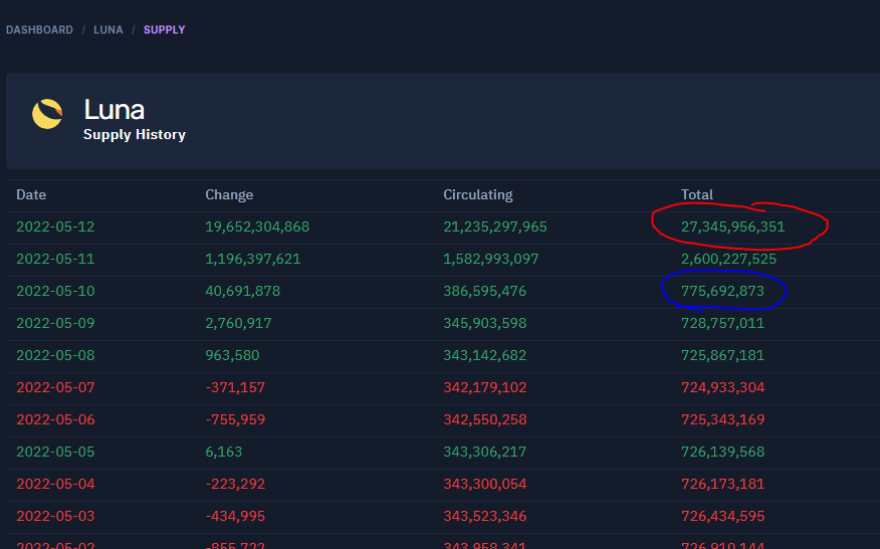
Task: Select the change value 19,652,304,868
Action: [x=257, y=227]
